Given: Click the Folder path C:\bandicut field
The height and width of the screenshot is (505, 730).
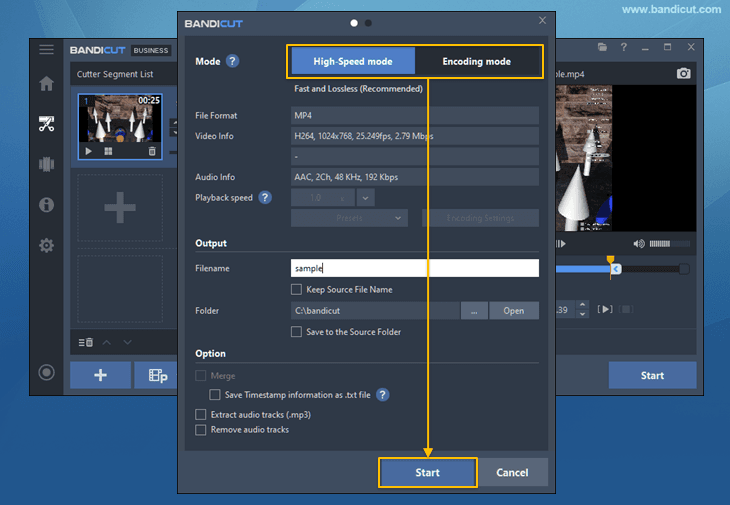Looking at the screenshot, I should (x=375, y=310).
